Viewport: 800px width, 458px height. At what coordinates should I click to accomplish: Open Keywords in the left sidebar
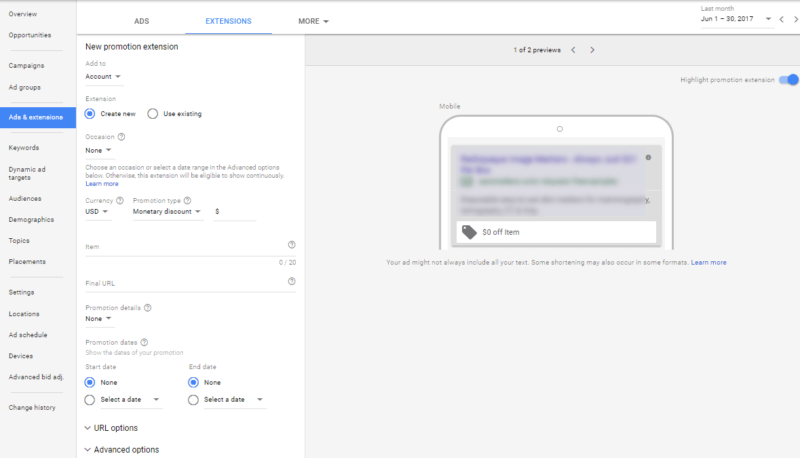(x=24, y=148)
